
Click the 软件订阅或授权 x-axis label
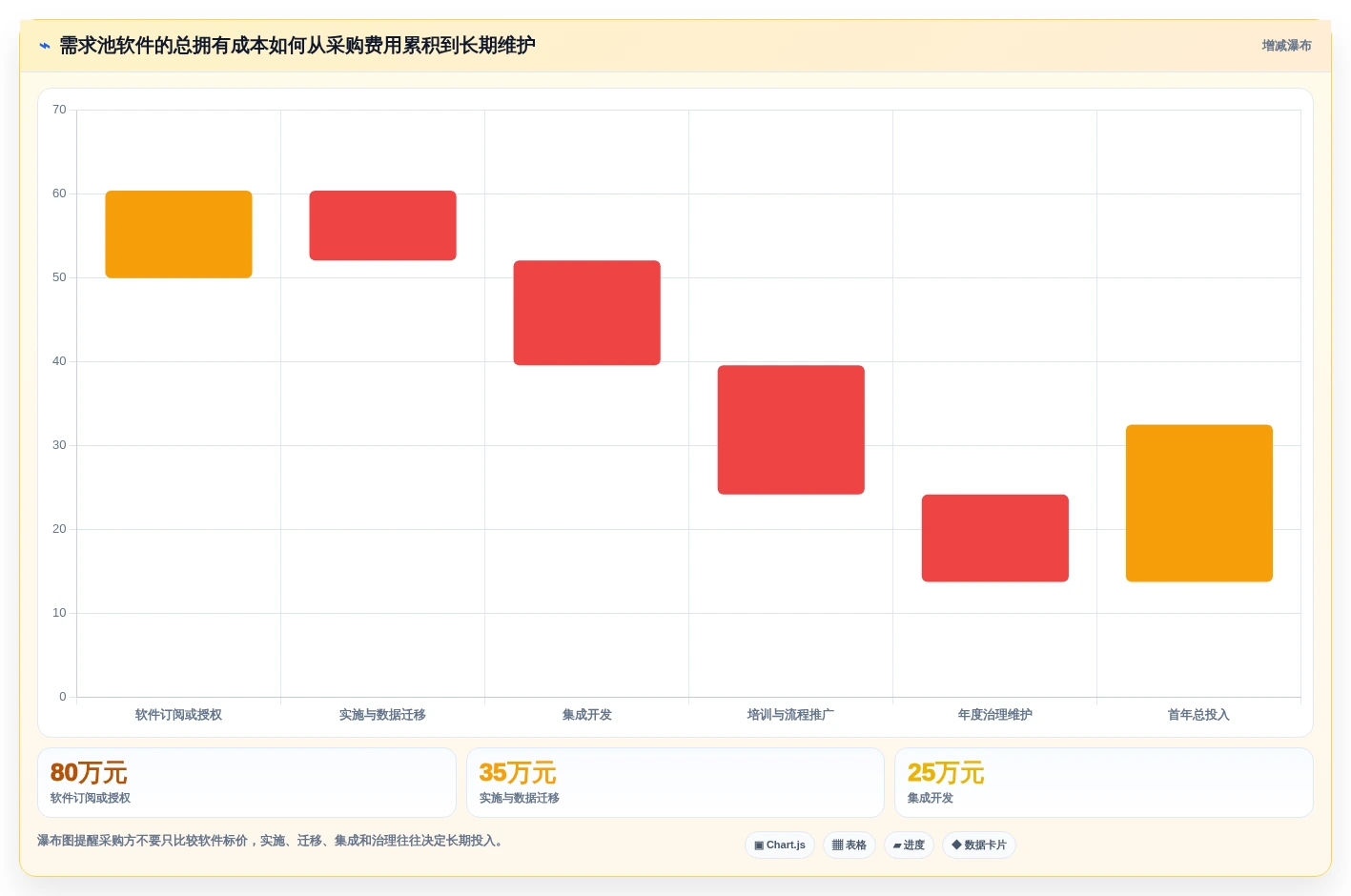tap(178, 715)
